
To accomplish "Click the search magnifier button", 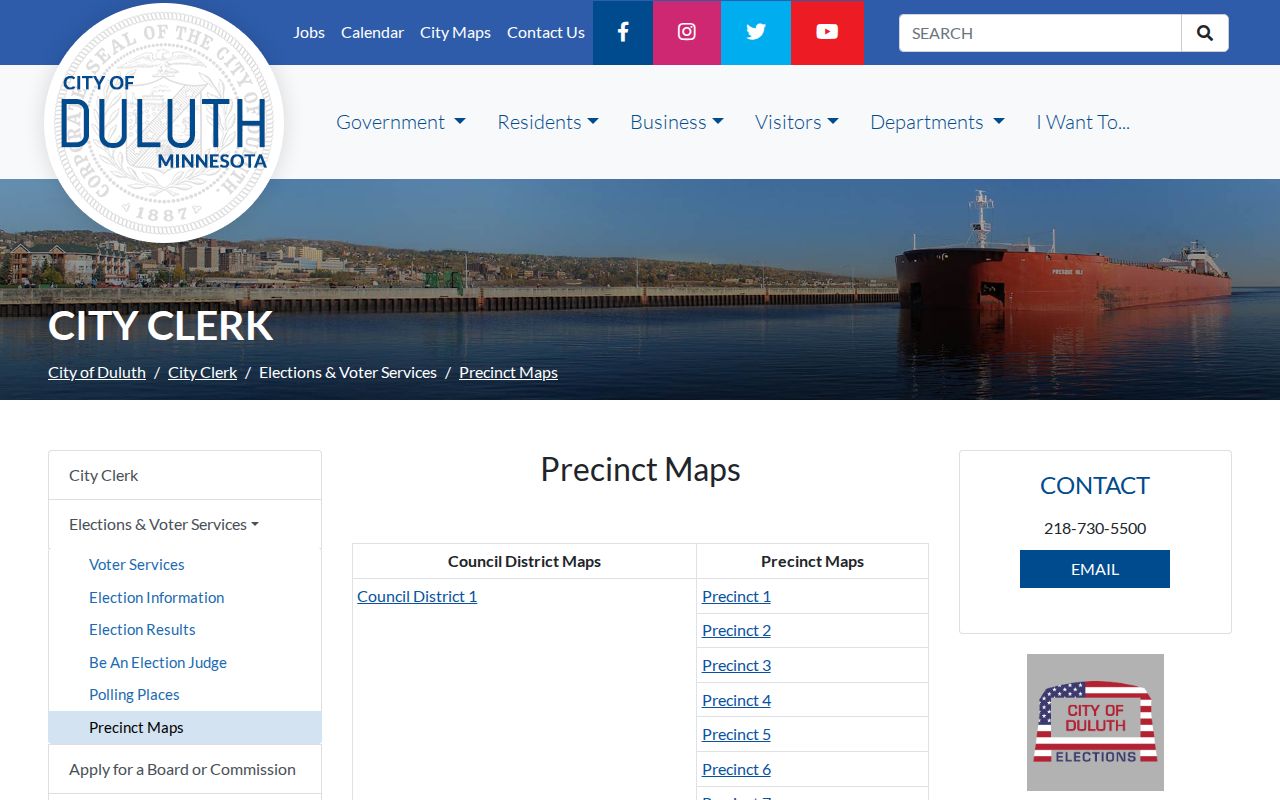I will [x=1205, y=33].
